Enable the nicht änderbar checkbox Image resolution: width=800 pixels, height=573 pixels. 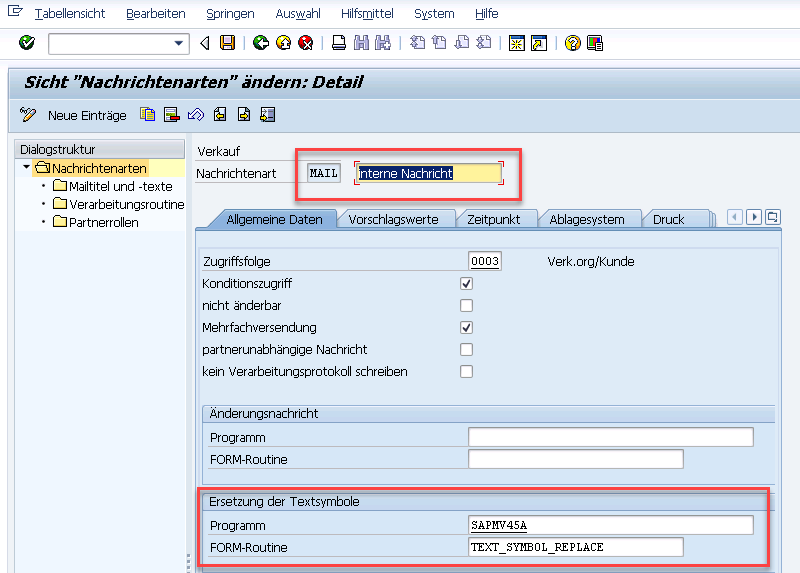[466, 305]
